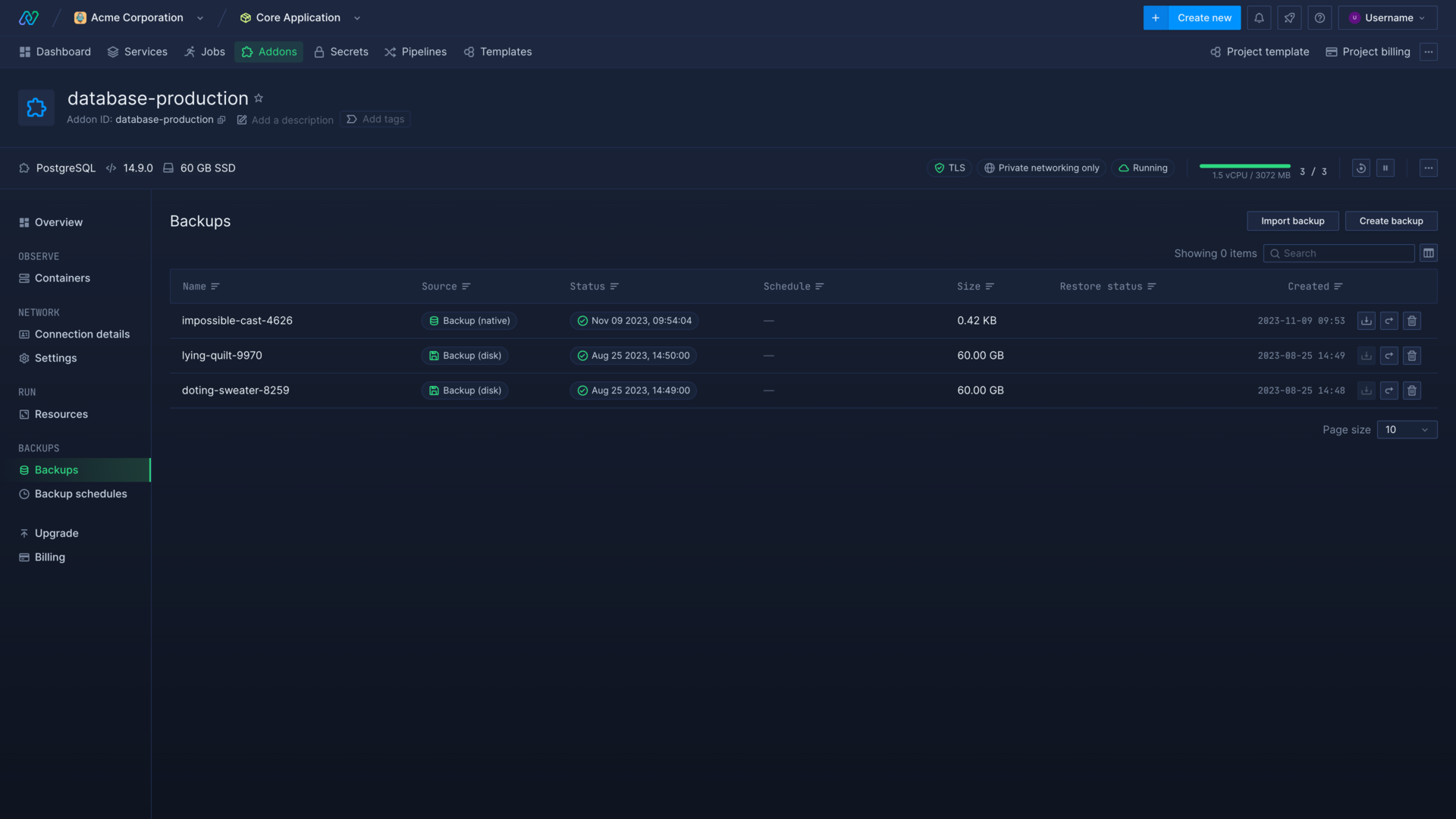Open the lying-quilt-9970 backup row
1456x819 pixels.
tap(804, 356)
